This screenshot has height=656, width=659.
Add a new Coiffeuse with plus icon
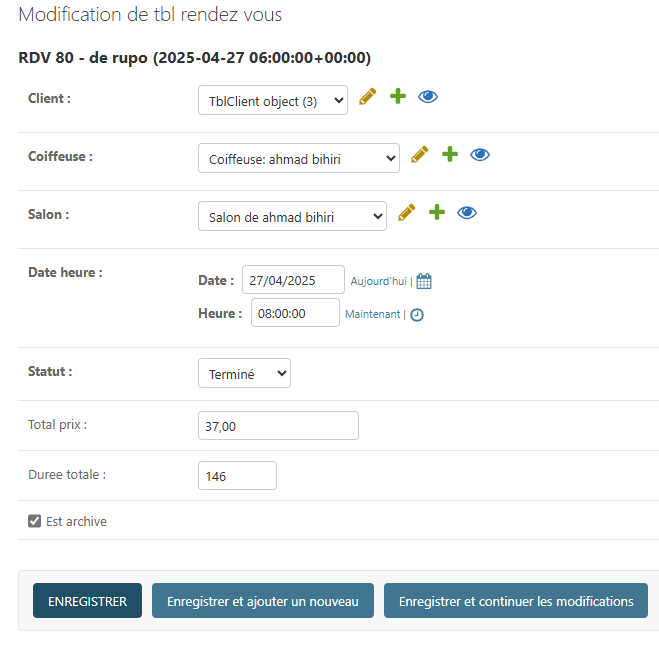(x=449, y=155)
